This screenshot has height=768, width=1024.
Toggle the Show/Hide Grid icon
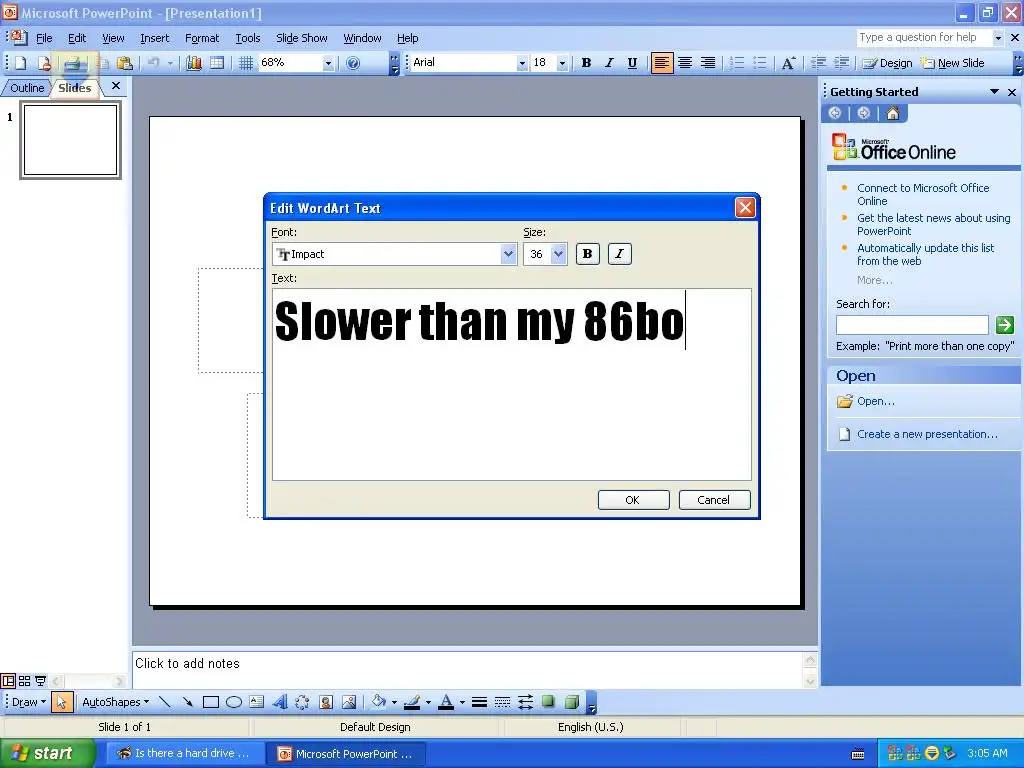(246, 63)
